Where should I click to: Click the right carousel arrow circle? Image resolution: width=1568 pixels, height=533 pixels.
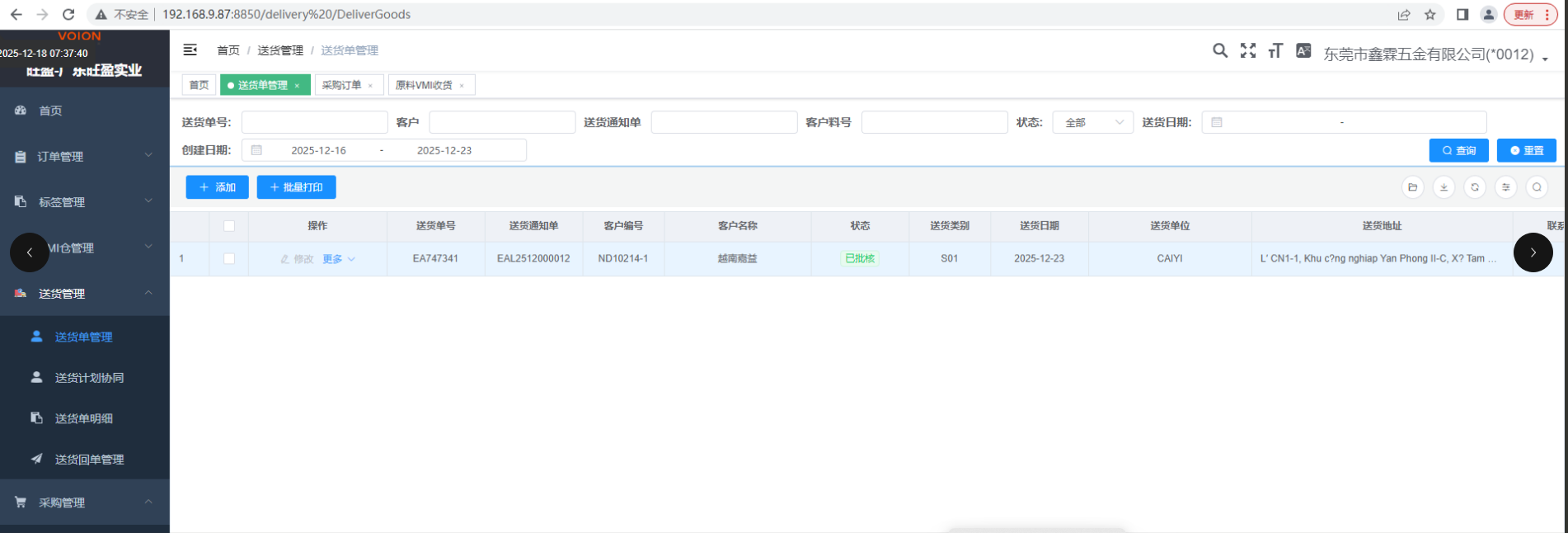click(1533, 252)
